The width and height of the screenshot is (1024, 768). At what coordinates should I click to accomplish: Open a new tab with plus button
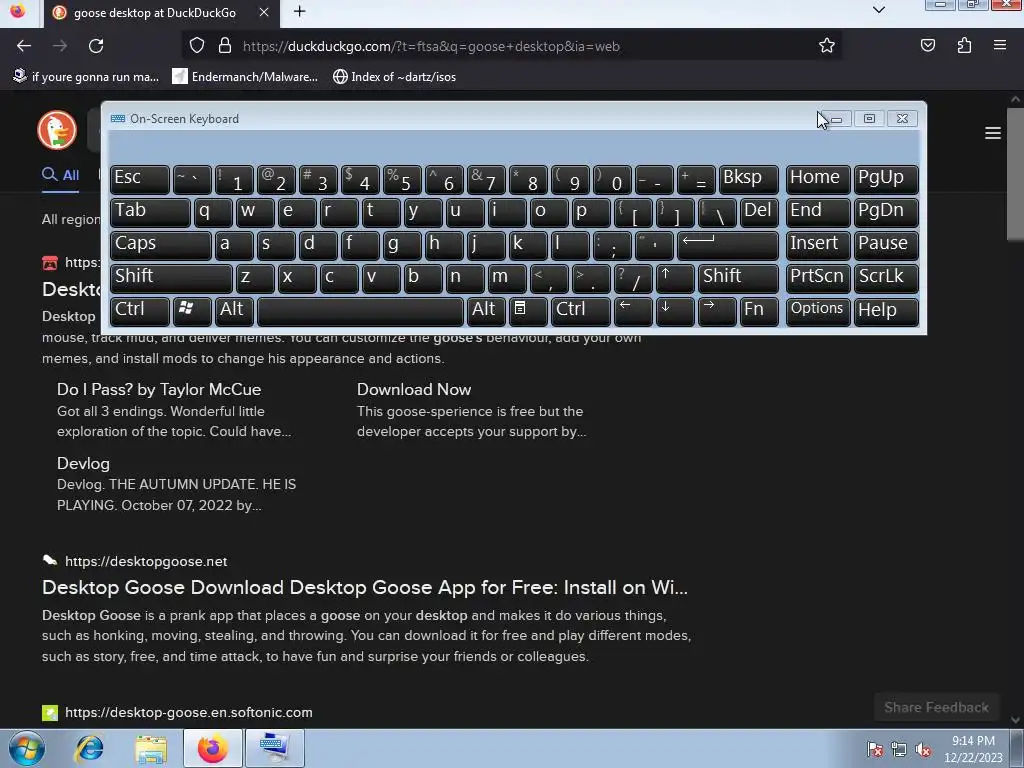click(299, 12)
